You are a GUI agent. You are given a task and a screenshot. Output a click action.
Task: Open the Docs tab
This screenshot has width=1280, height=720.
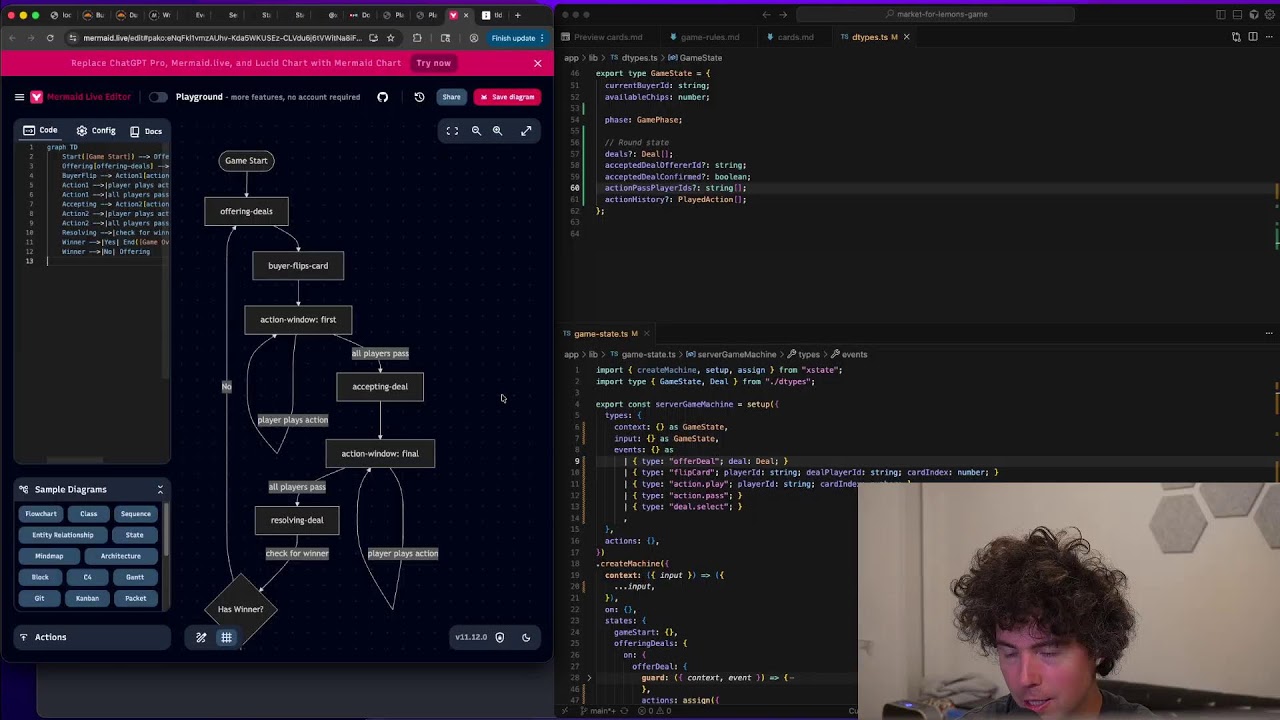click(146, 131)
